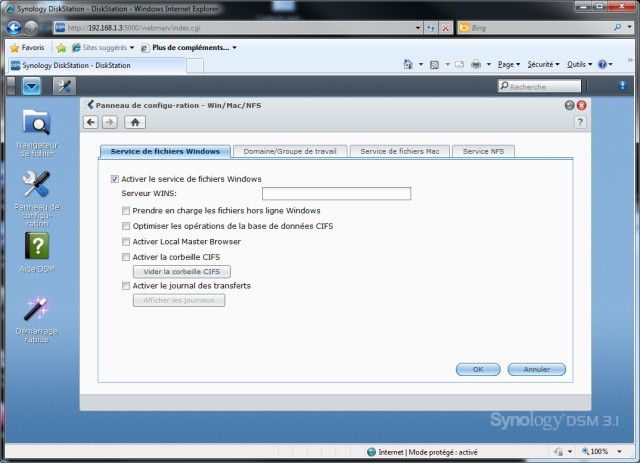Click Vider la corbeille CIFS button
Viewport: 640px width, 463px height.
[x=182, y=272]
